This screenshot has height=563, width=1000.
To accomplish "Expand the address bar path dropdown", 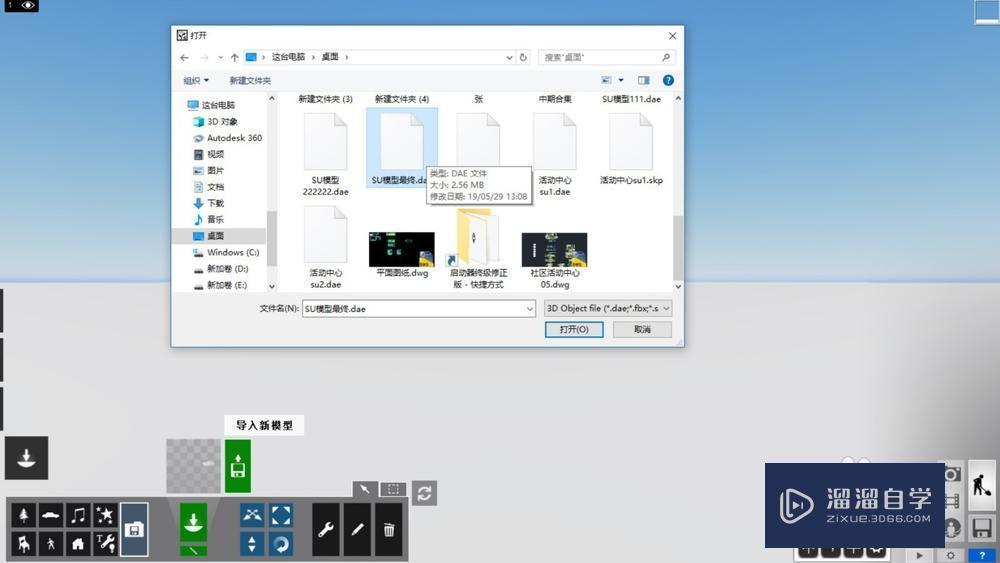I will (509, 57).
